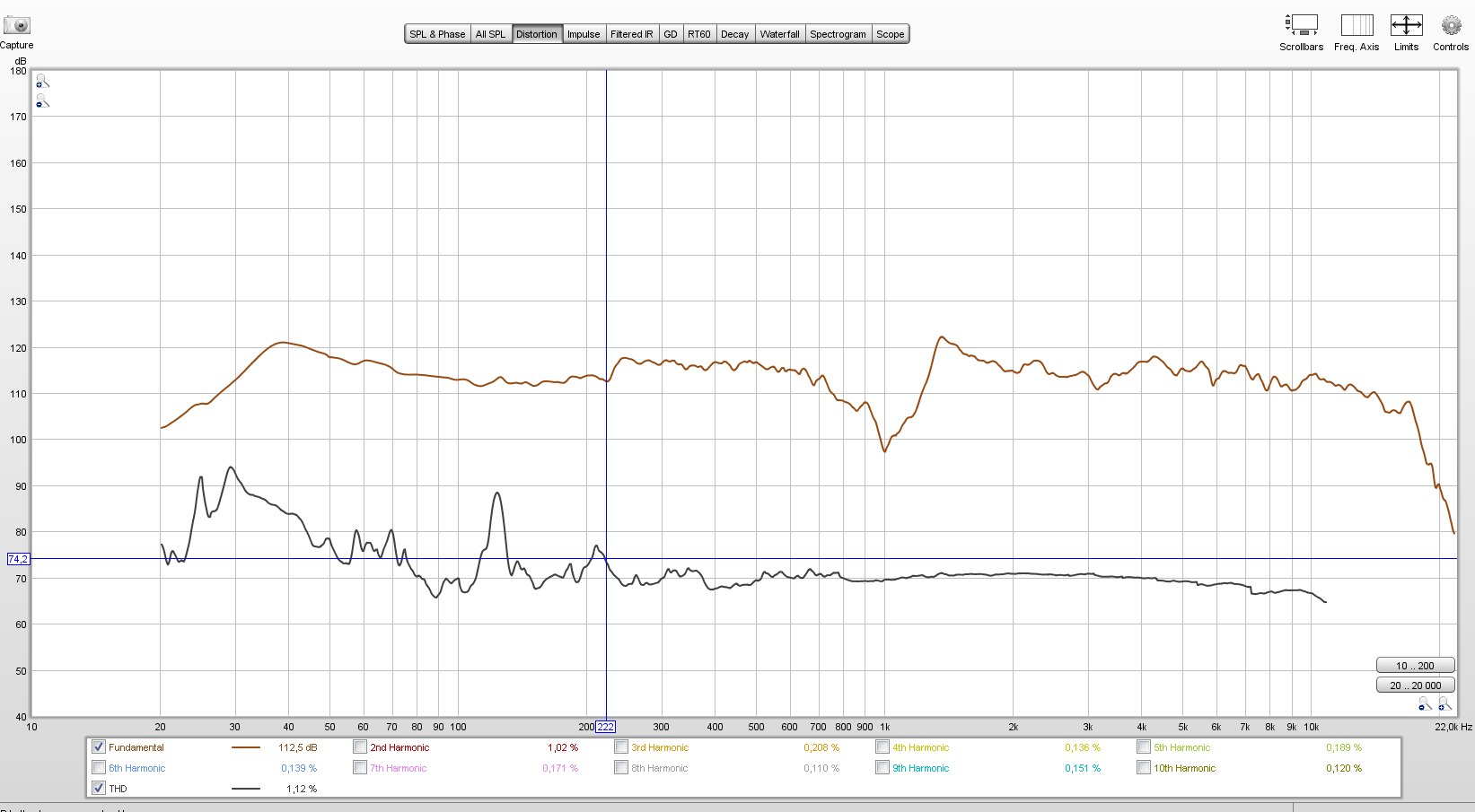View the Decay tab
Screen dimensions: 1475x812
pyautogui.click(x=734, y=34)
